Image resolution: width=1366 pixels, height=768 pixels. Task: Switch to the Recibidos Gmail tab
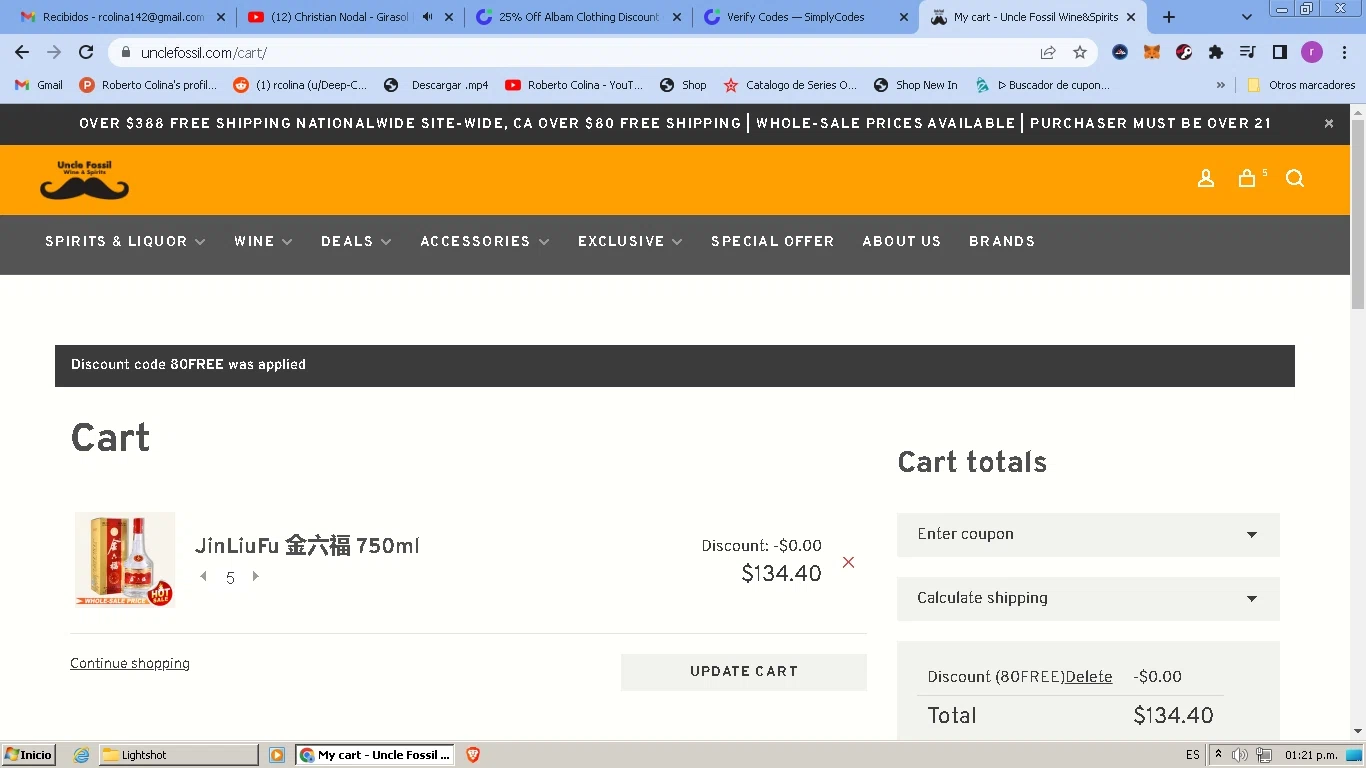tap(122, 17)
